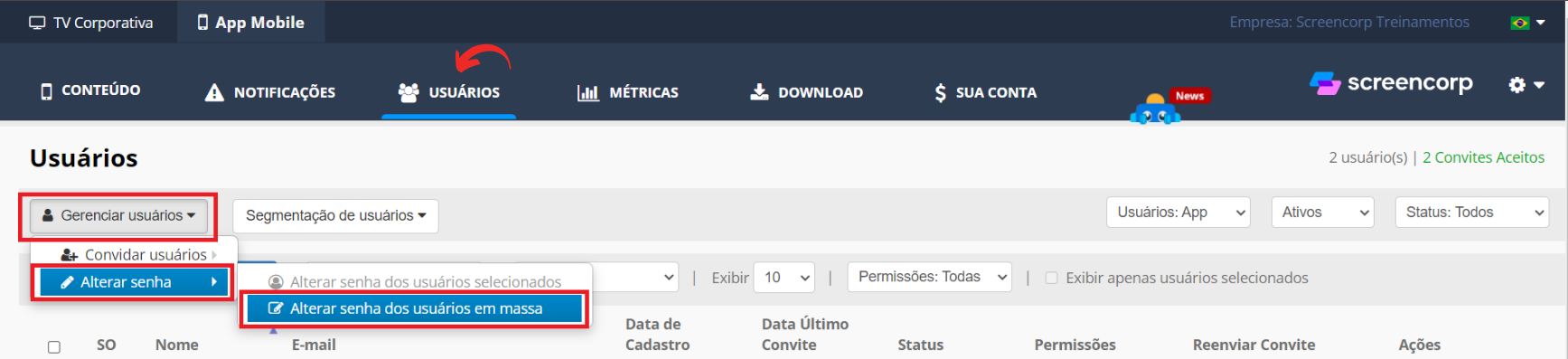Click the TV Corporativa monitor icon

pyautogui.click(x=37, y=23)
